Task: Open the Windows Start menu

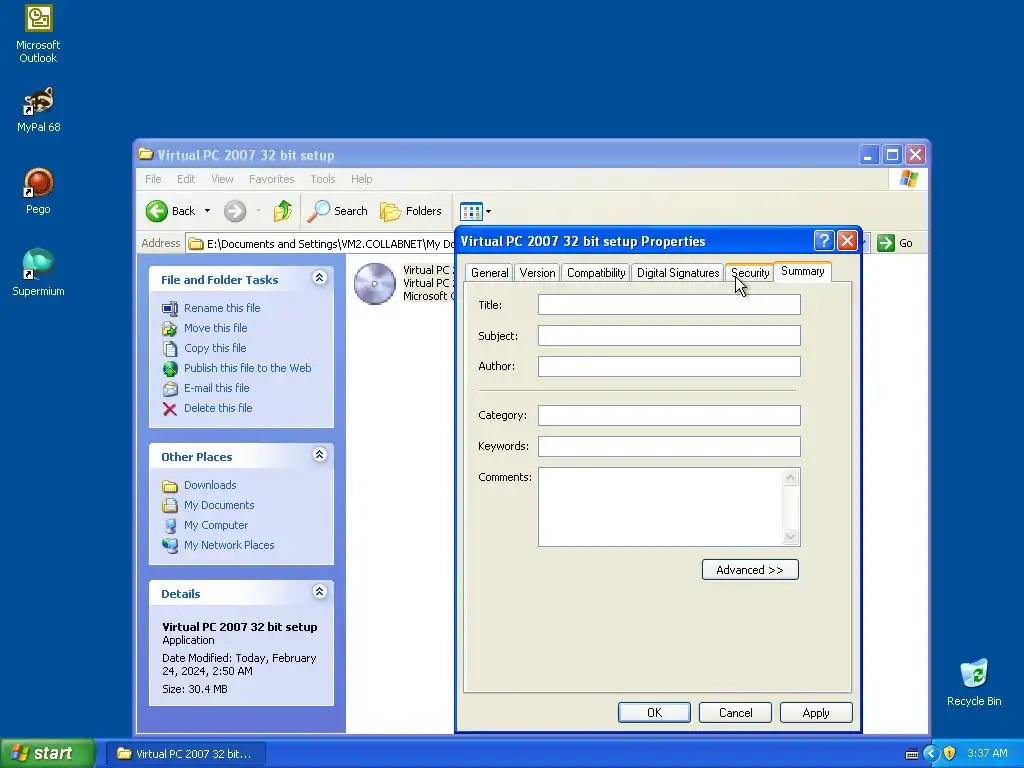Action: [47, 753]
